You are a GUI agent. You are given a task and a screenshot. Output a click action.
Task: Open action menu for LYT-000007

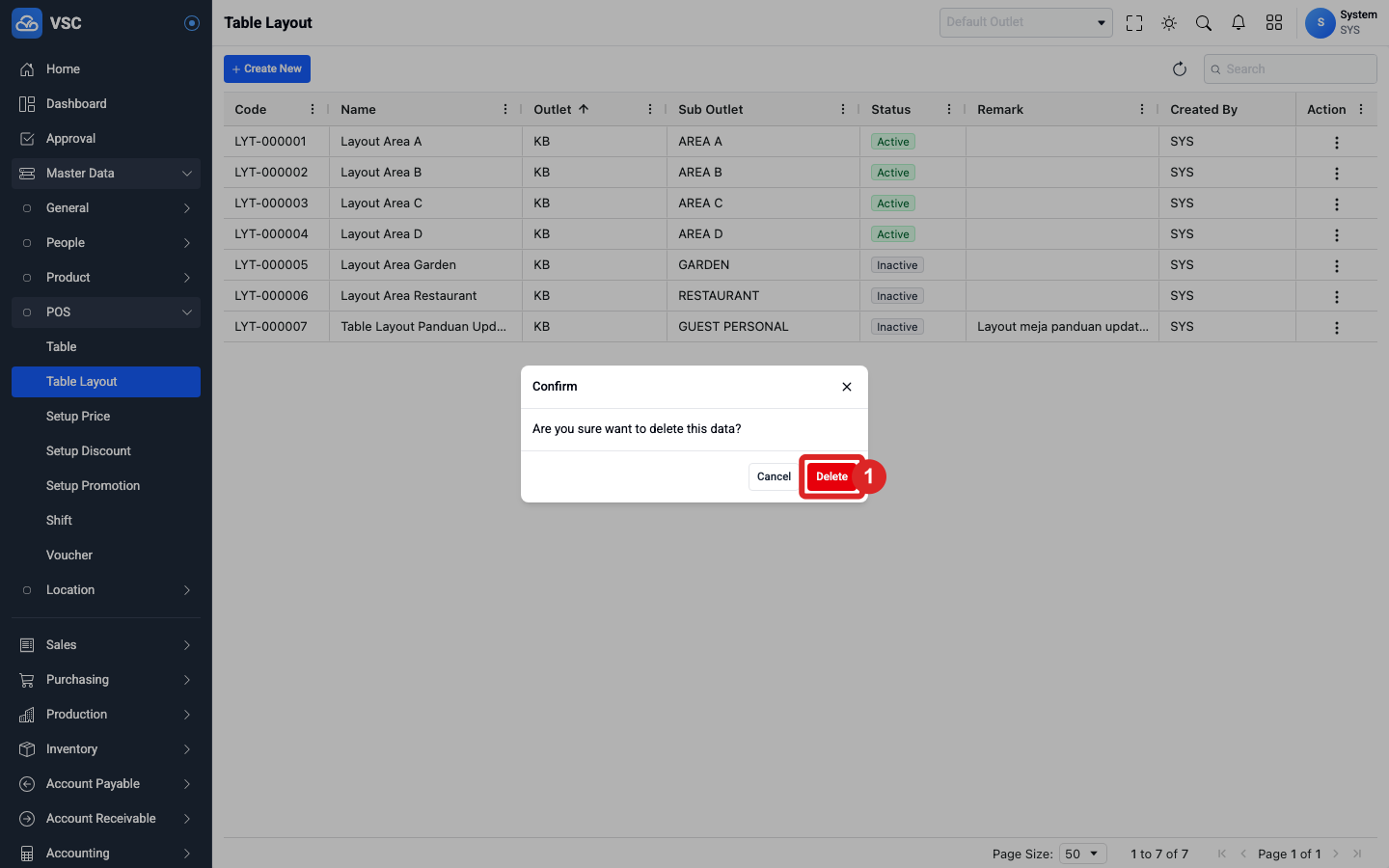pyautogui.click(x=1337, y=328)
